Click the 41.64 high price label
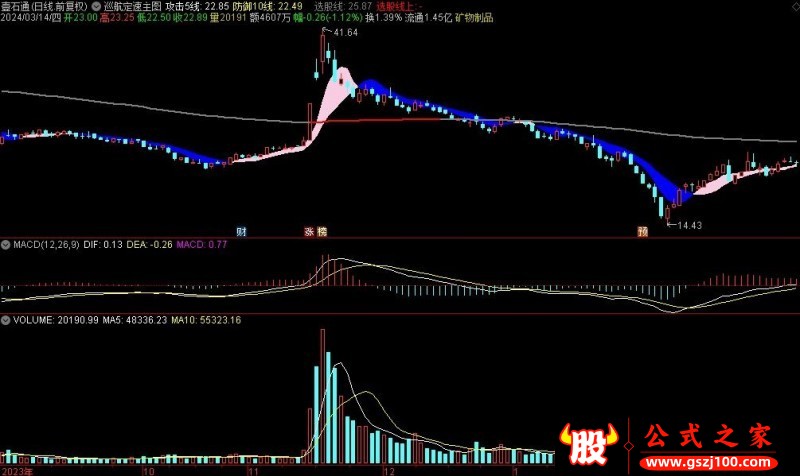 click(345, 33)
